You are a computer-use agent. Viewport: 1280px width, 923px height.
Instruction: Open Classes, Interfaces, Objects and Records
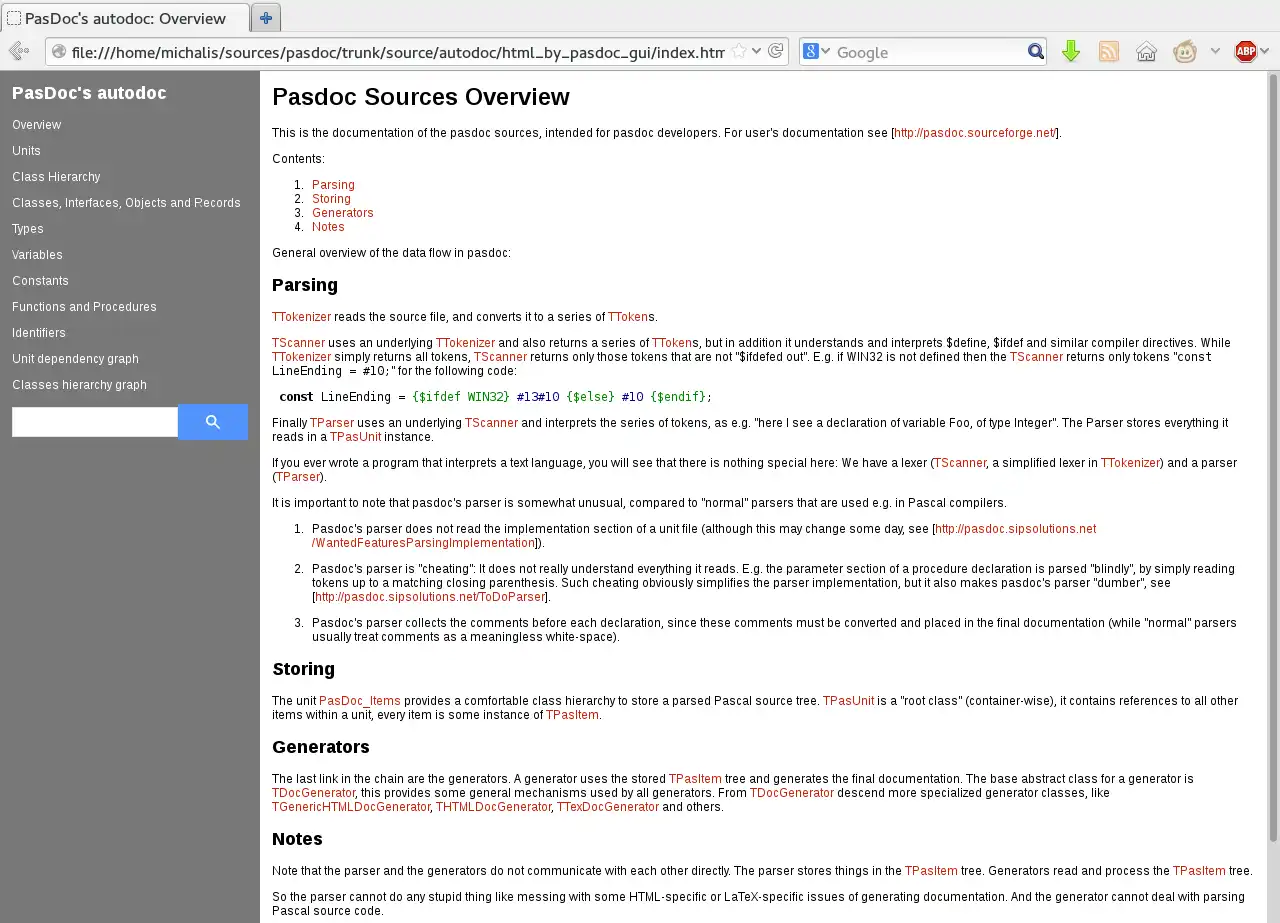tap(126, 203)
